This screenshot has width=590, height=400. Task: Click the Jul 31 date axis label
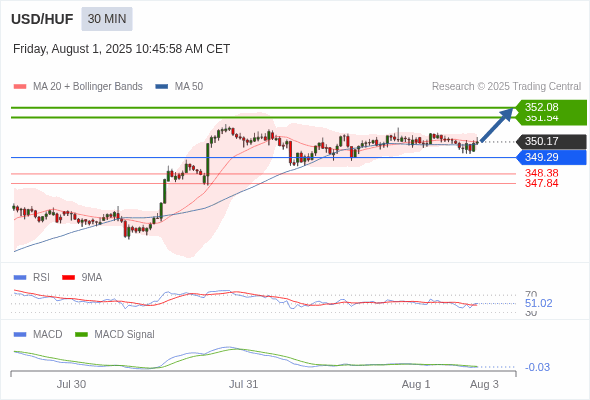[x=243, y=385]
